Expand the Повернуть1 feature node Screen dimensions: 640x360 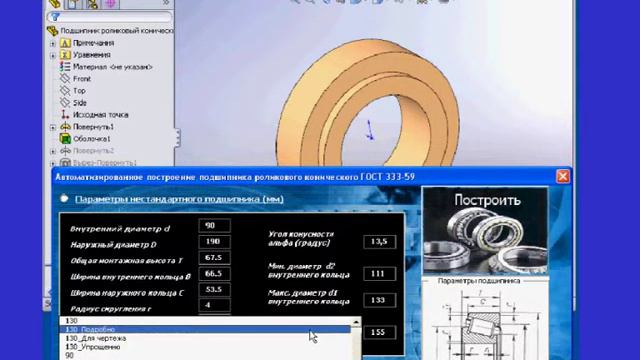point(53,127)
